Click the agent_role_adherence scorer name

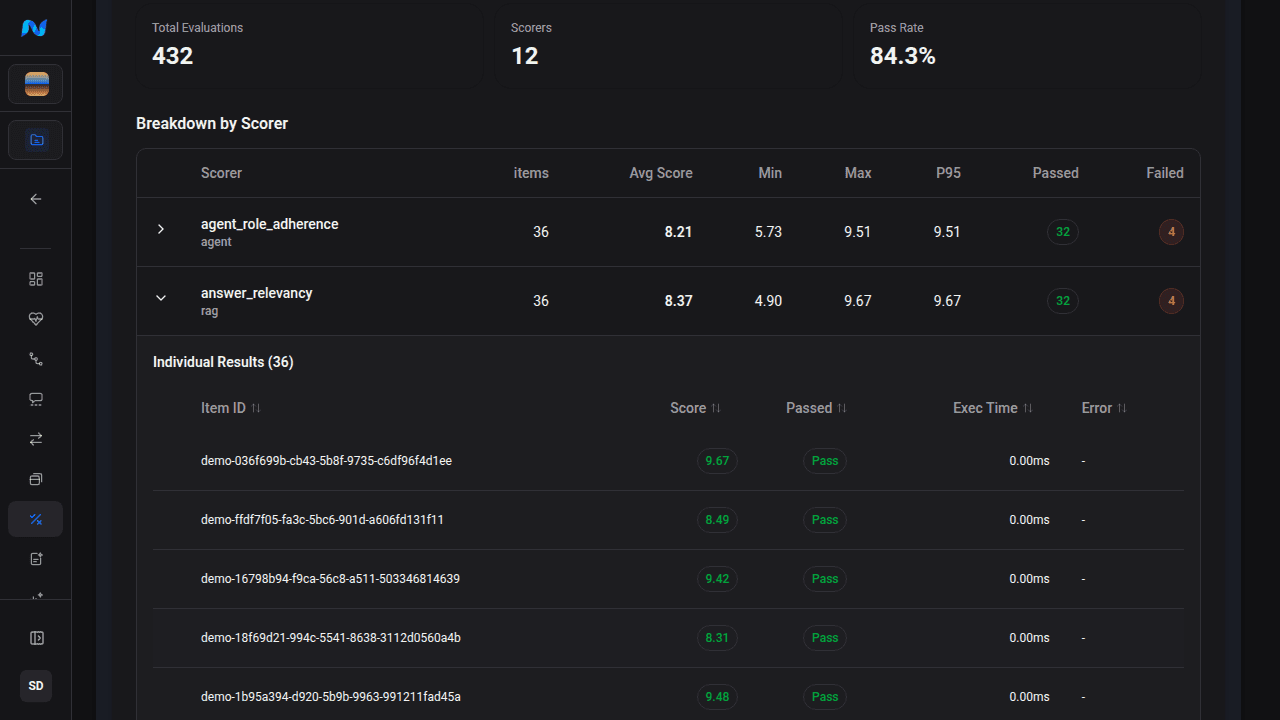tap(270, 224)
